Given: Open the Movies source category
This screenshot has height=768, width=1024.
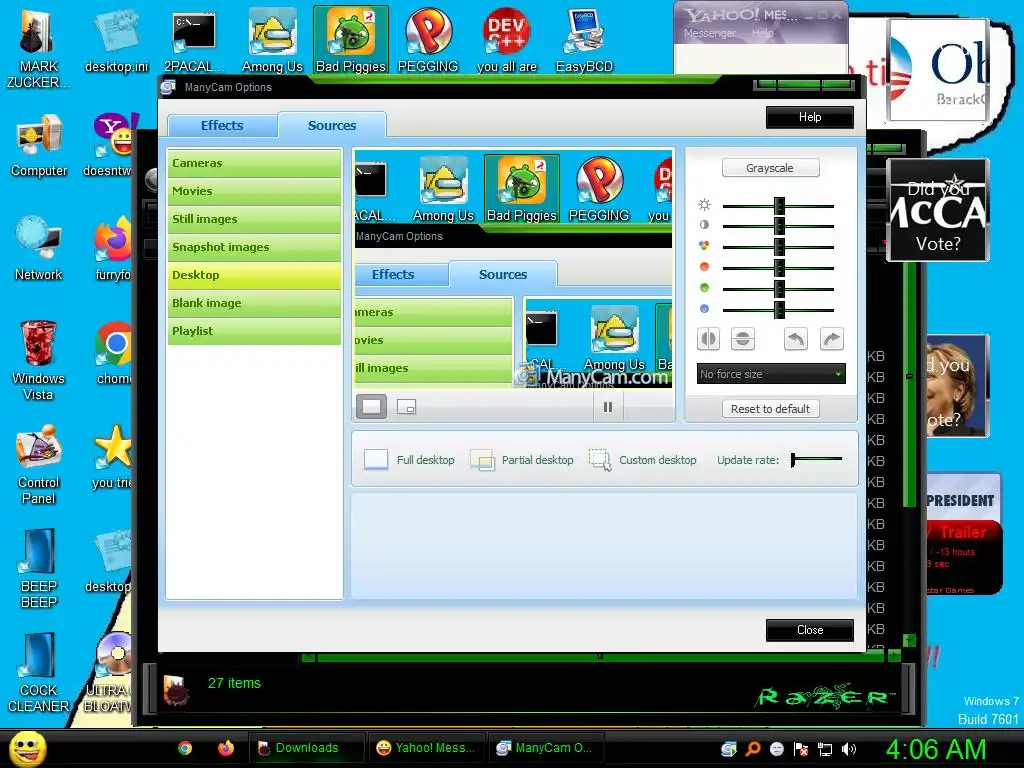Looking at the screenshot, I should (254, 191).
